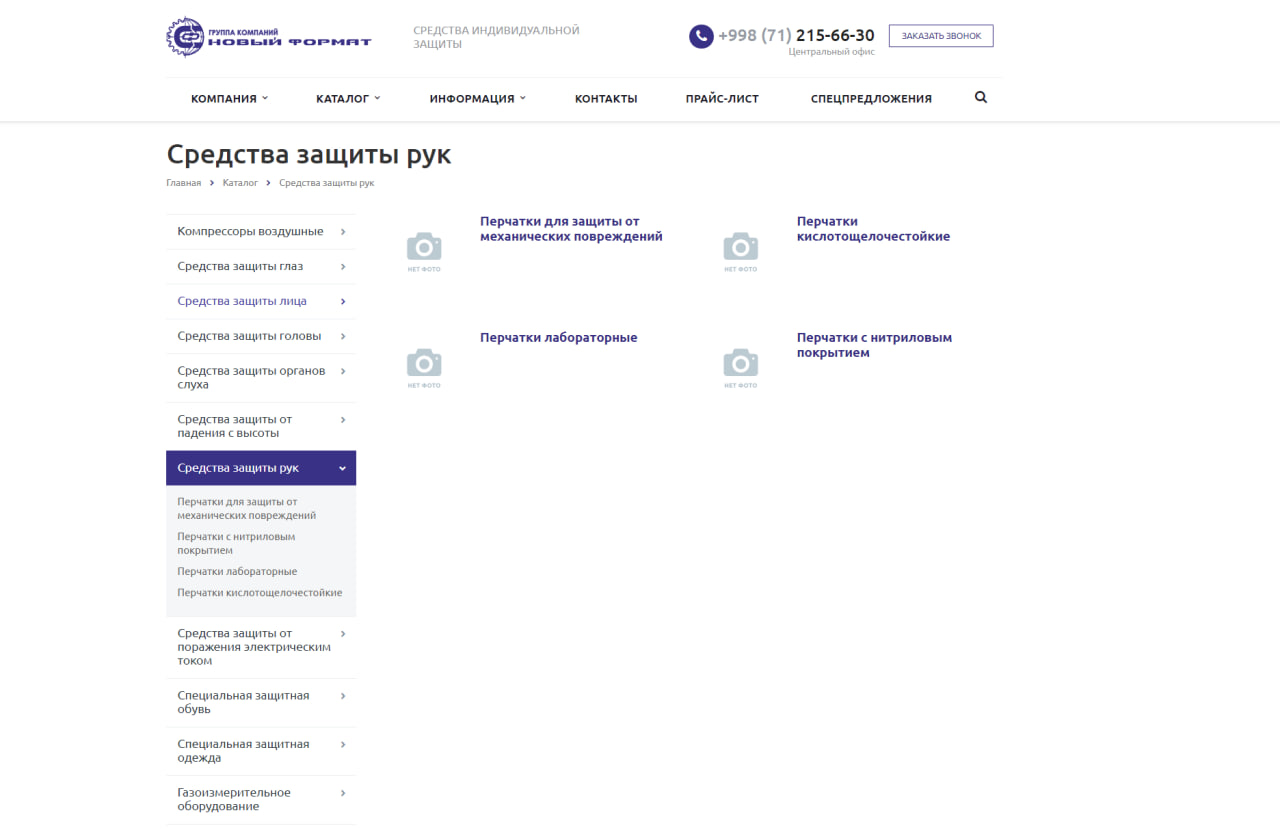Go to Каталог in breadcrumbs

pyautogui.click(x=240, y=183)
